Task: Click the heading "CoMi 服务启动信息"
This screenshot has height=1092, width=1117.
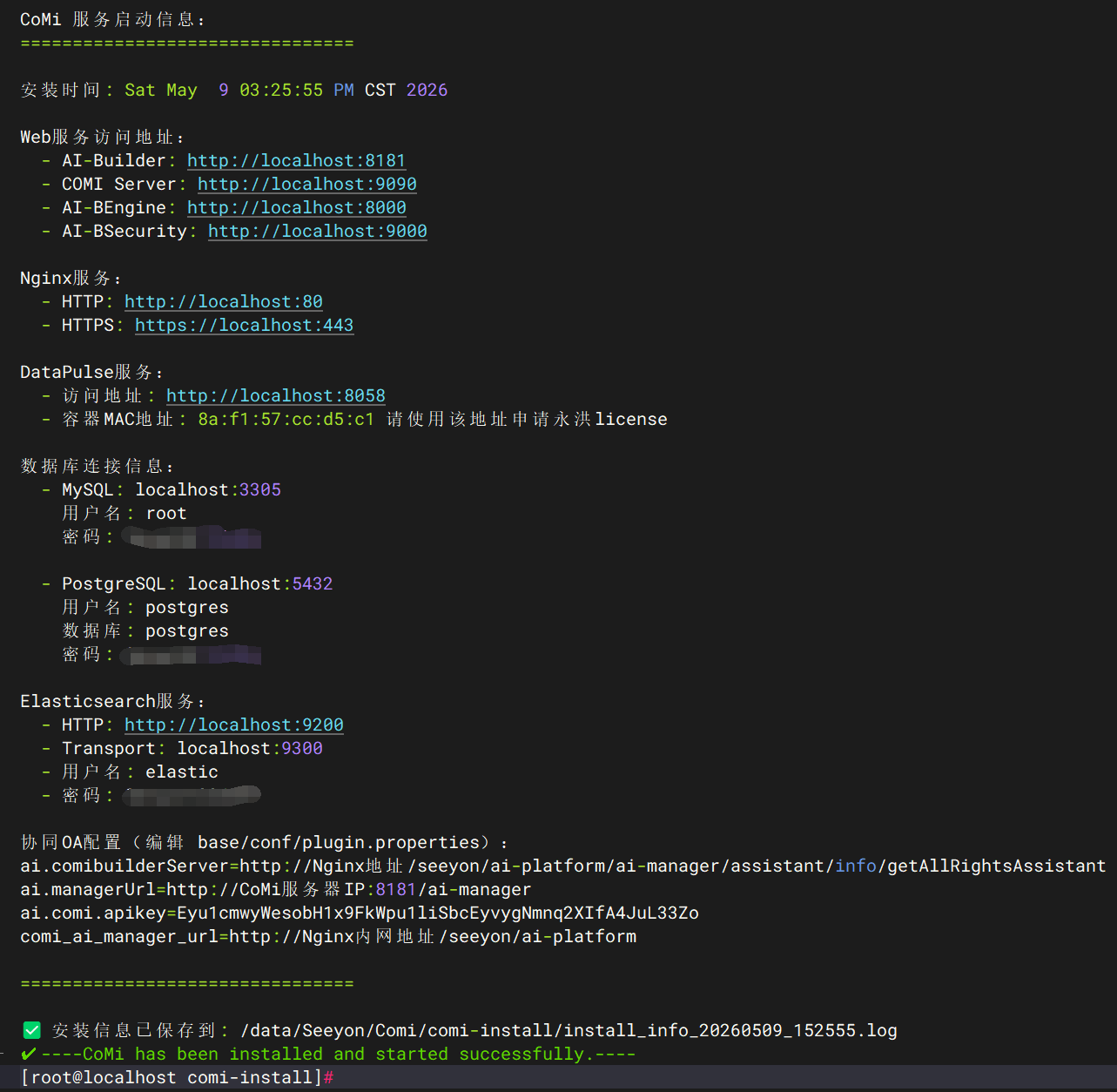Action: [109, 19]
